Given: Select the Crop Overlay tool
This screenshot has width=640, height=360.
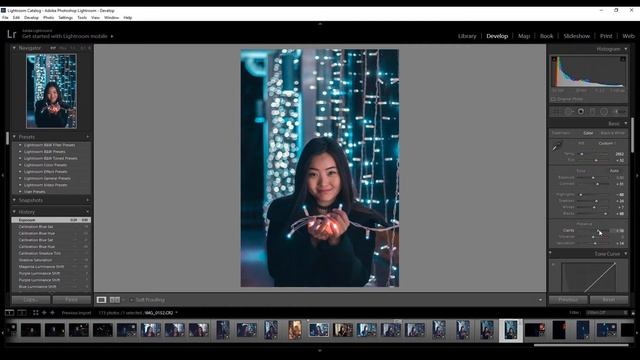Looking at the screenshot, I should click(x=556, y=111).
